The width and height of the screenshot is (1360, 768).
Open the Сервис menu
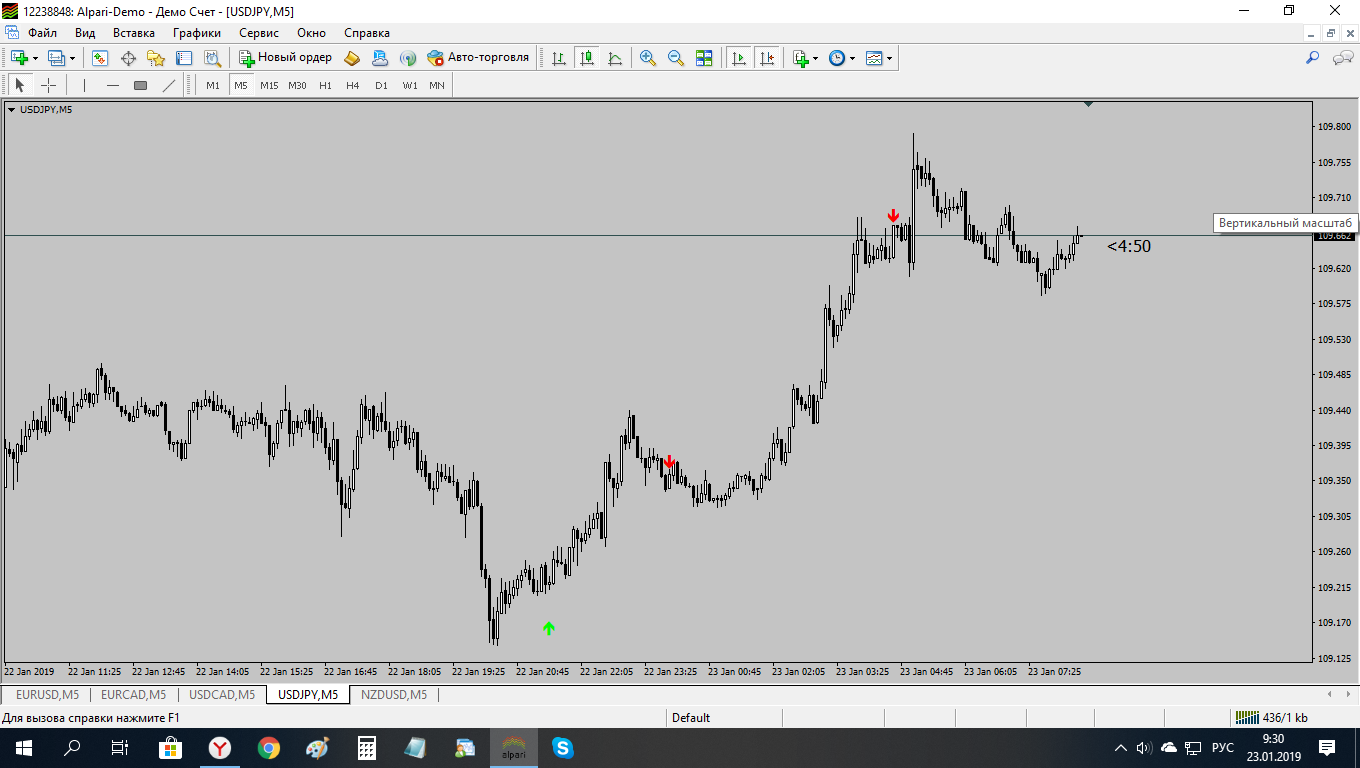(x=259, y=33)
